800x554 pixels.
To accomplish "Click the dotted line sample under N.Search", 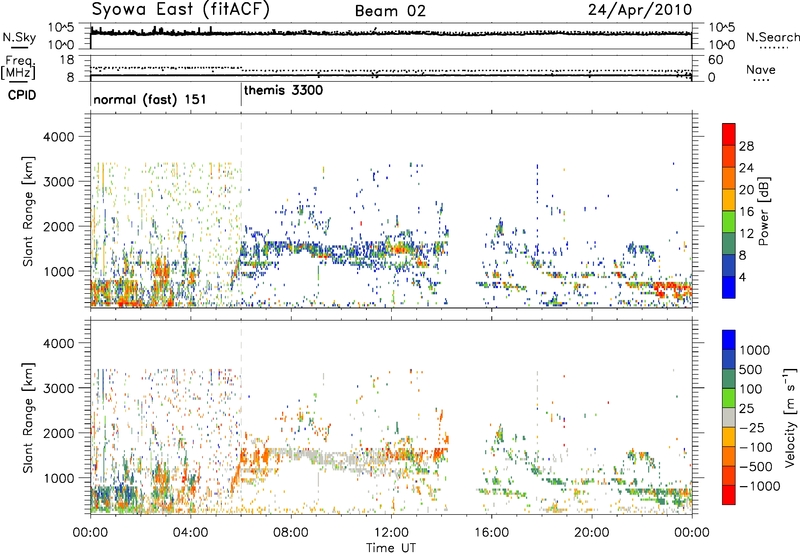I will 773,48.
